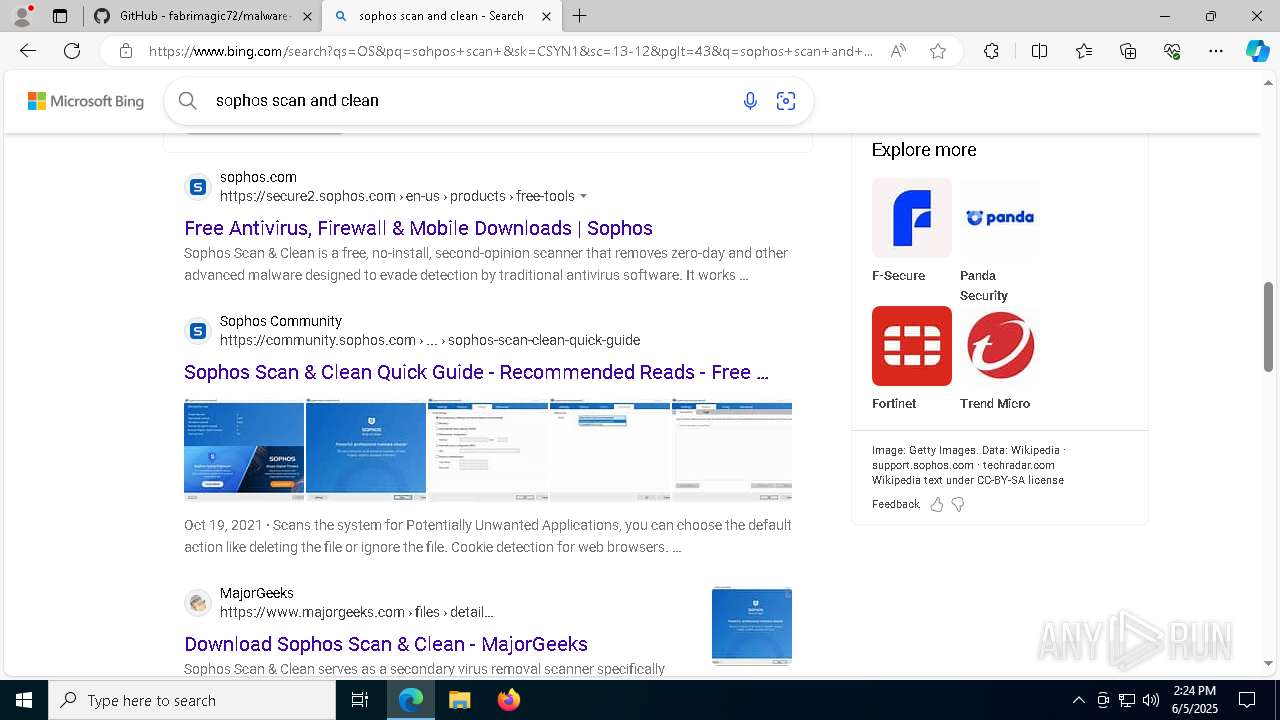Open MajorGeeks result preview thumbnail
The height and width of the screenshot is (720, 1280).
click(x=752, y=626)
